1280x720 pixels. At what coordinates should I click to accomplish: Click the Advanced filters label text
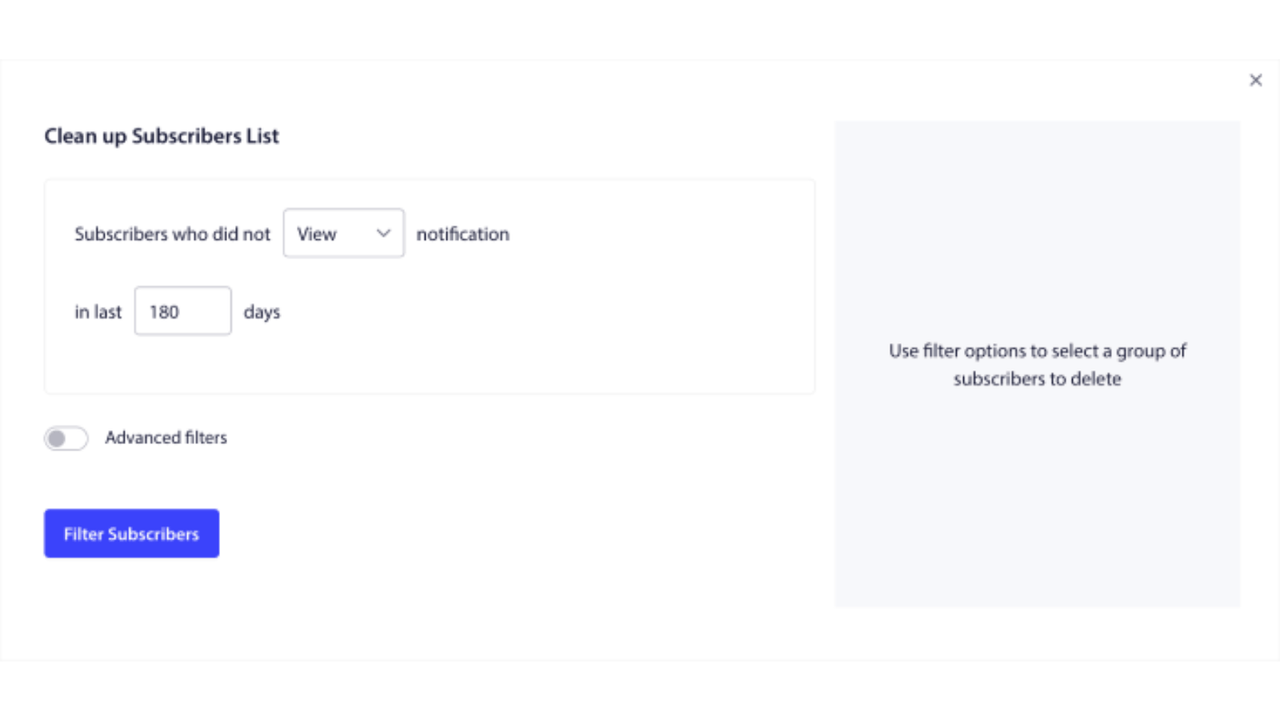tap(166, 437)
